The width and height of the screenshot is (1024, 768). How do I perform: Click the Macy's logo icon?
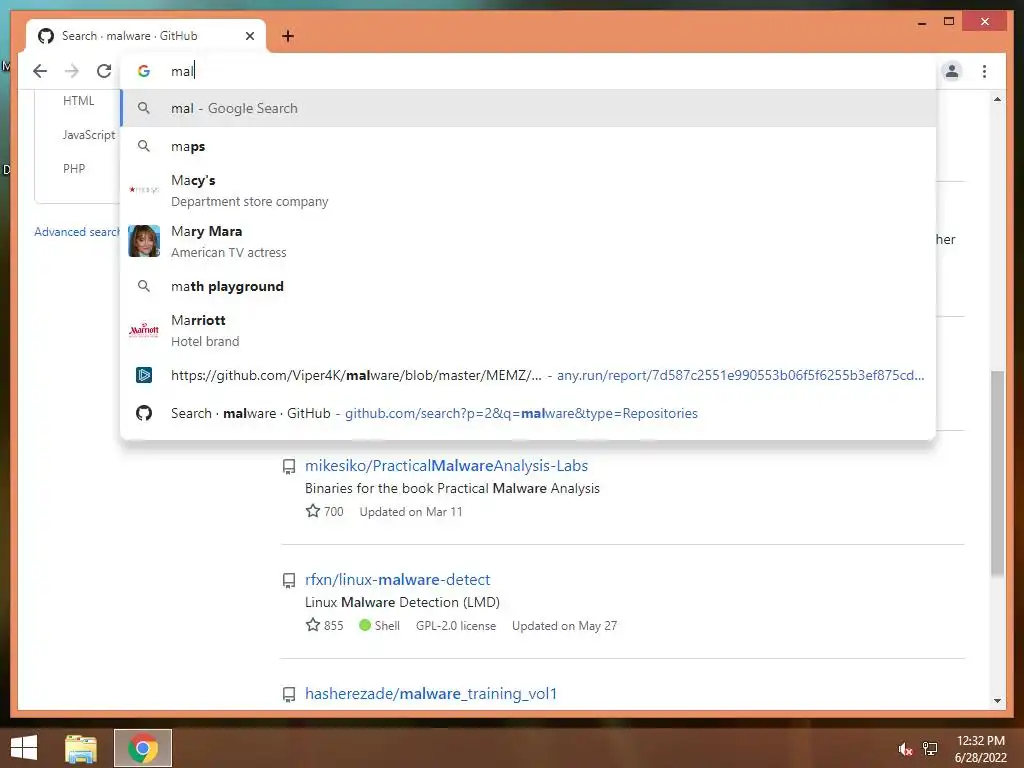(x=144, y=189)
